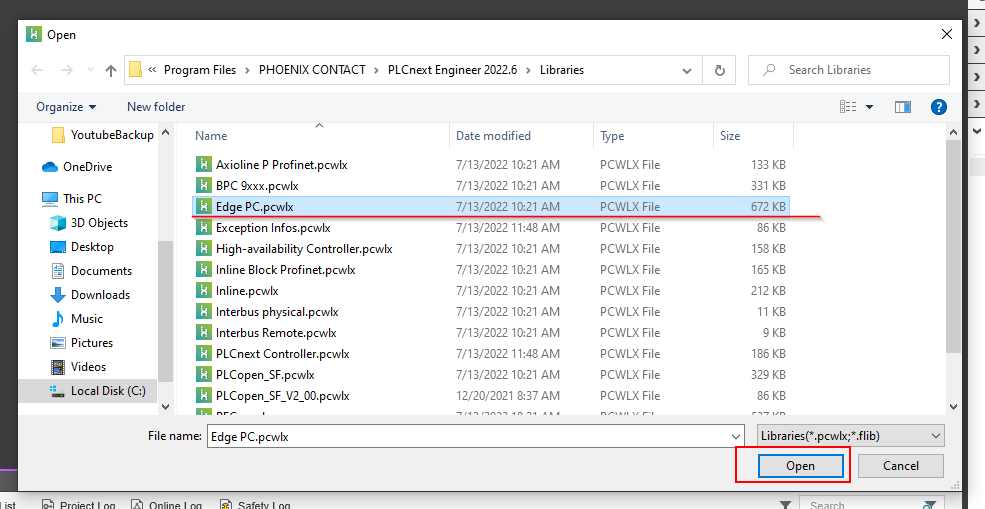Switch to Project Log tab behind the dialog

click(x=79, y=505)
